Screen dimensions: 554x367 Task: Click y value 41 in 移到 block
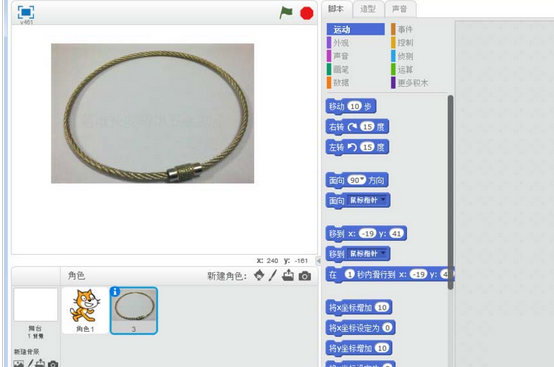tap(396, 233)
